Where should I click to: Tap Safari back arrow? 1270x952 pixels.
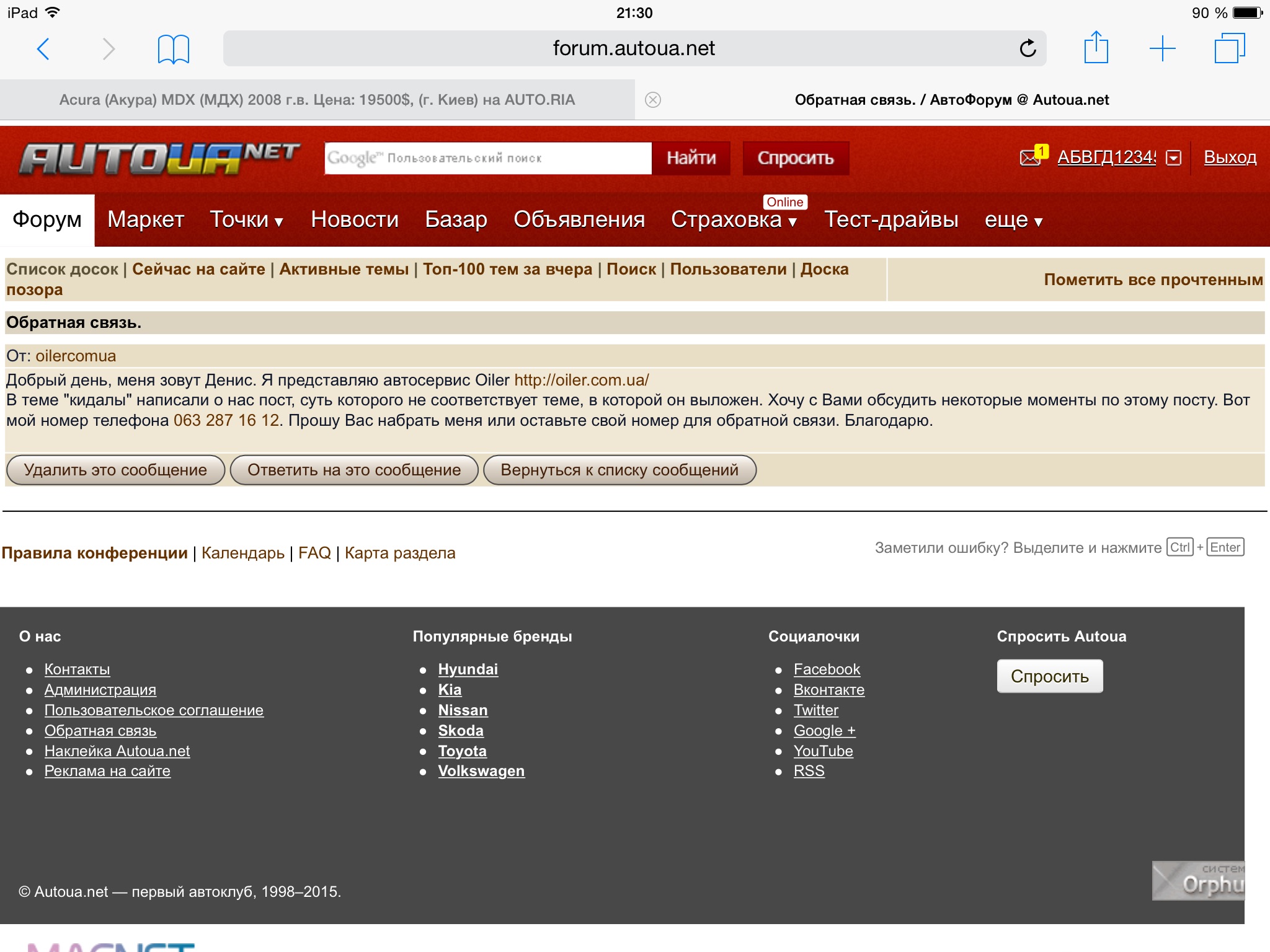click(x=43, y=48)
